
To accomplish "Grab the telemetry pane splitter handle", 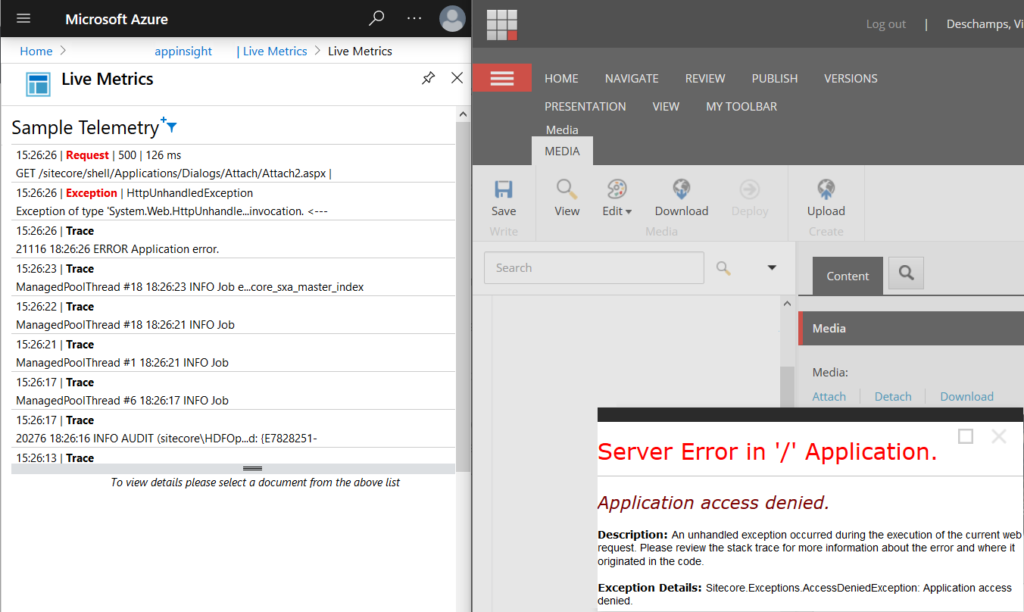I will pyautogui.click(x=252, y=468).
